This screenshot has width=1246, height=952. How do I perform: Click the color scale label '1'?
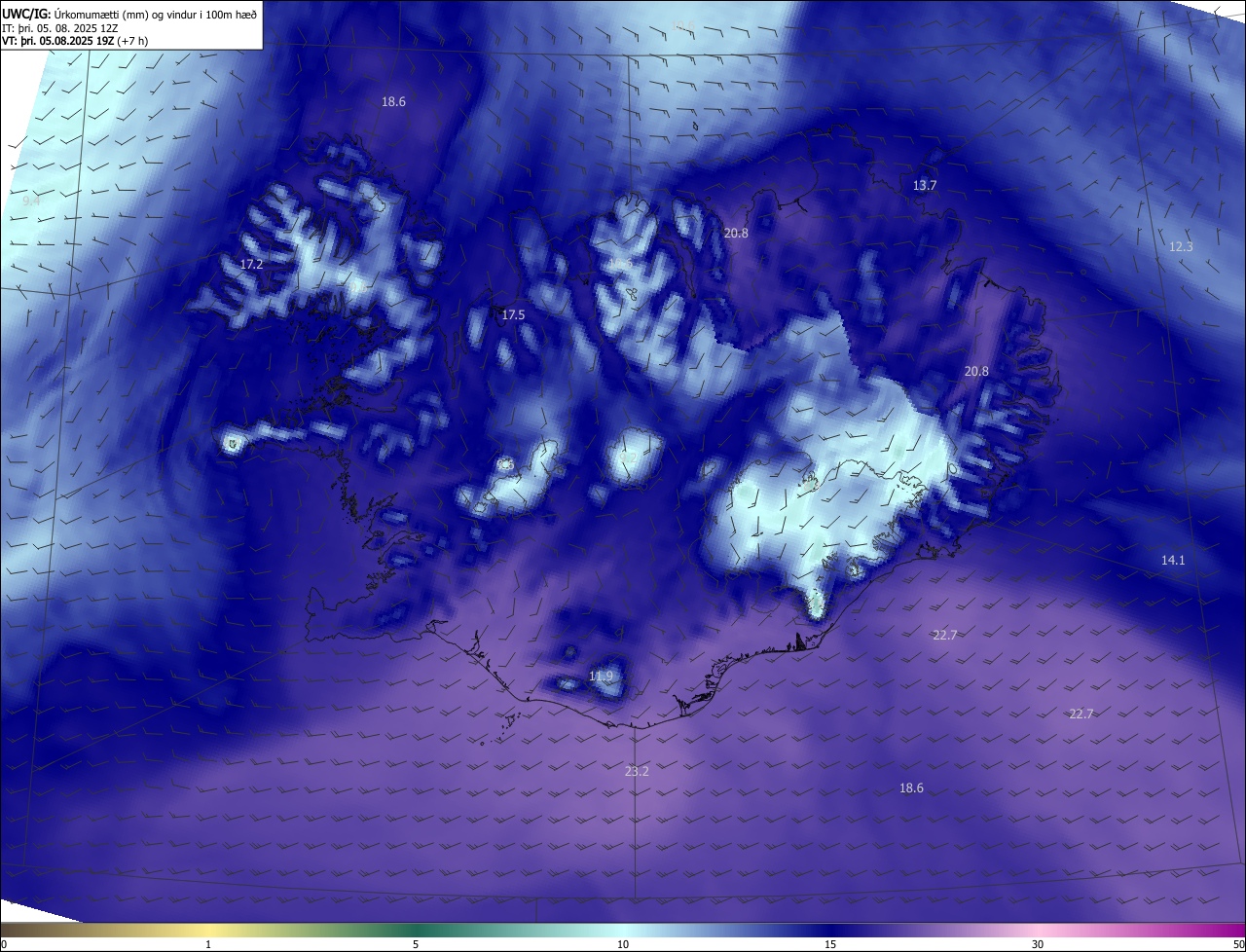208,944
